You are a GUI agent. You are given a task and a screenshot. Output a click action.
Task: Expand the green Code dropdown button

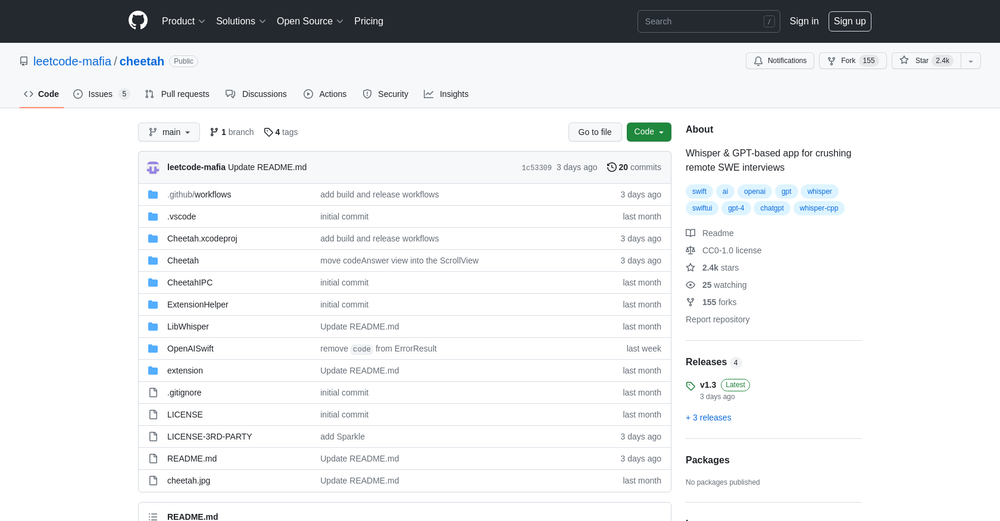point(648,132)
